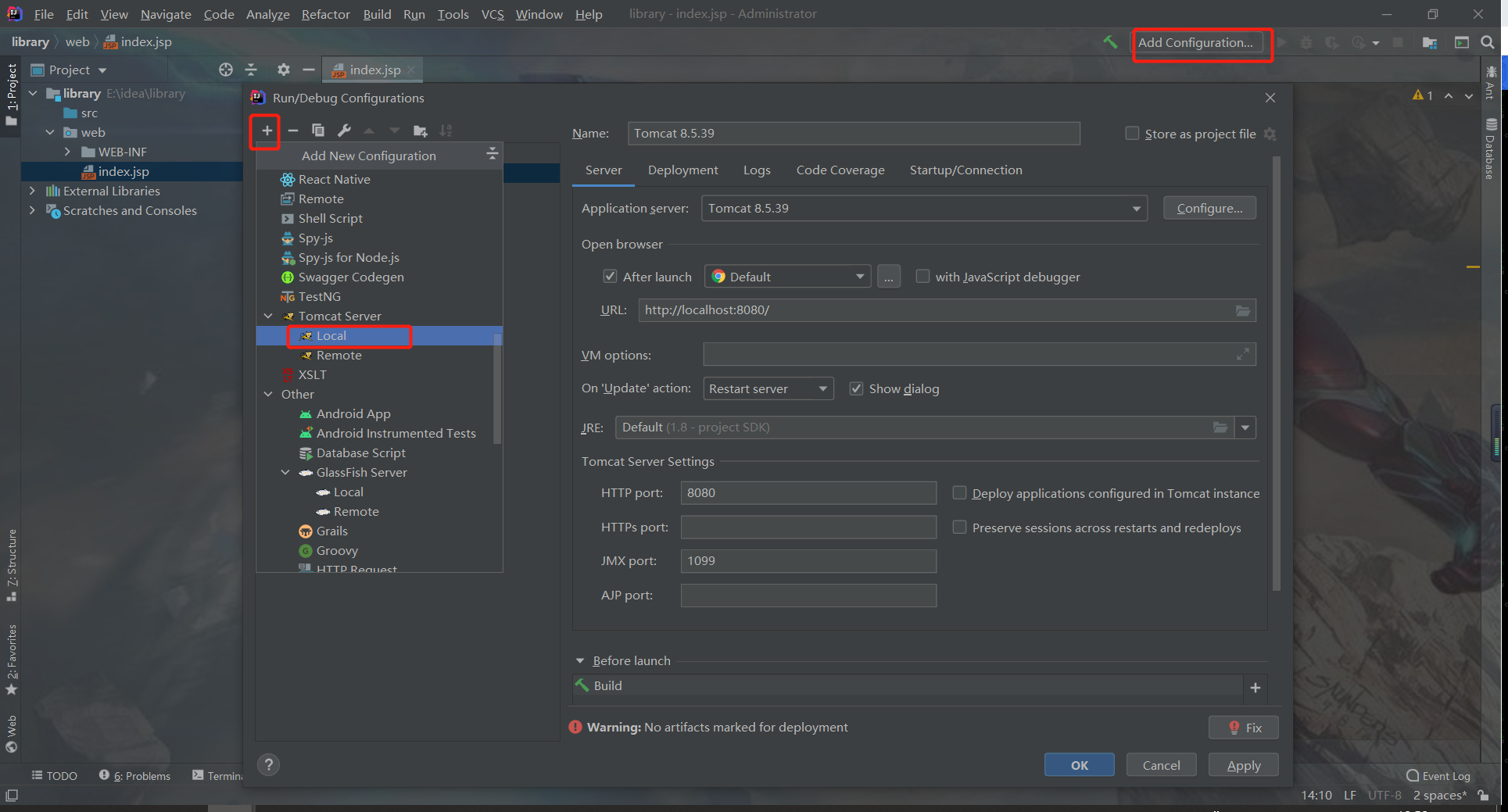Screen dimensions: 1508x812
Task: Collapse the Other group in the list
Action: click(x=268, y=394)
